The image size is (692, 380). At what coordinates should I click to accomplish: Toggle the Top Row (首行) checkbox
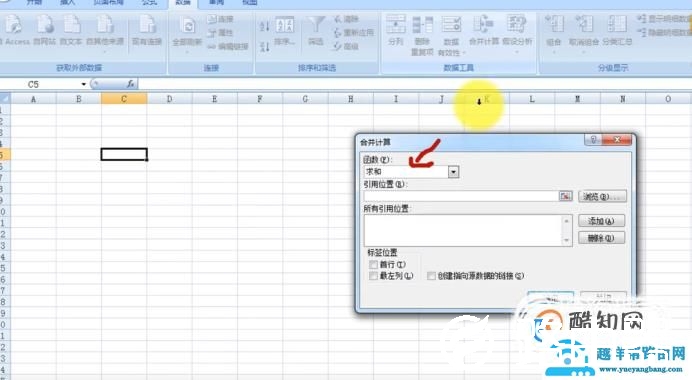click(373, 264)
